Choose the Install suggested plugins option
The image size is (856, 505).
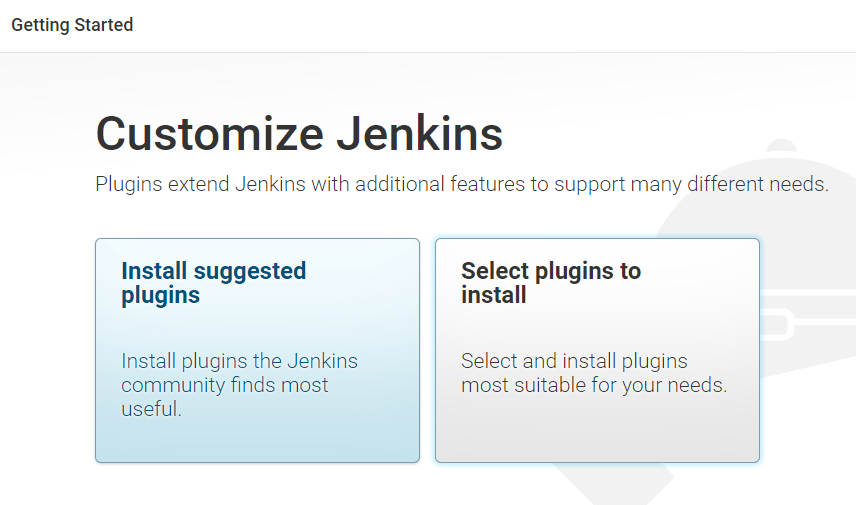pos(213,283)
